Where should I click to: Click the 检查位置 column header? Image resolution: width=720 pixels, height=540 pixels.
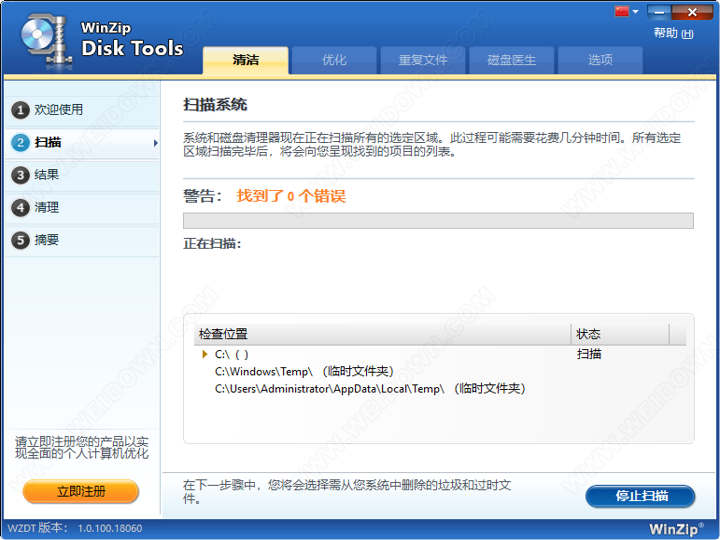(x=382, y=334)
